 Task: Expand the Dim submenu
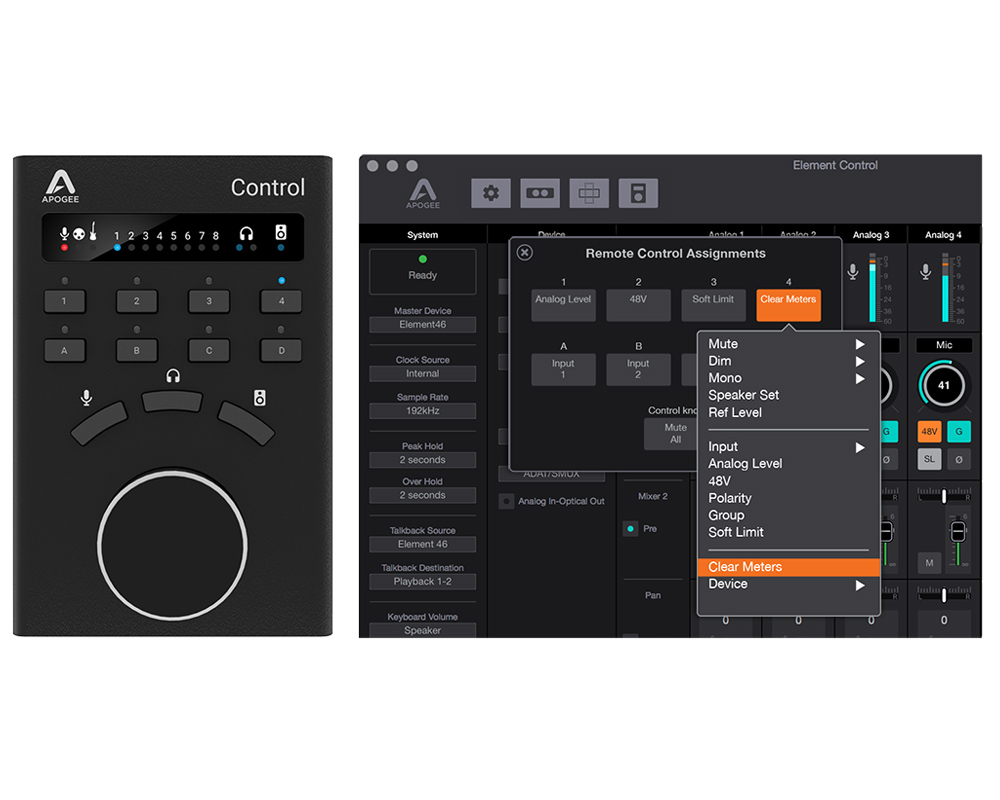click(x=788, y=361)
